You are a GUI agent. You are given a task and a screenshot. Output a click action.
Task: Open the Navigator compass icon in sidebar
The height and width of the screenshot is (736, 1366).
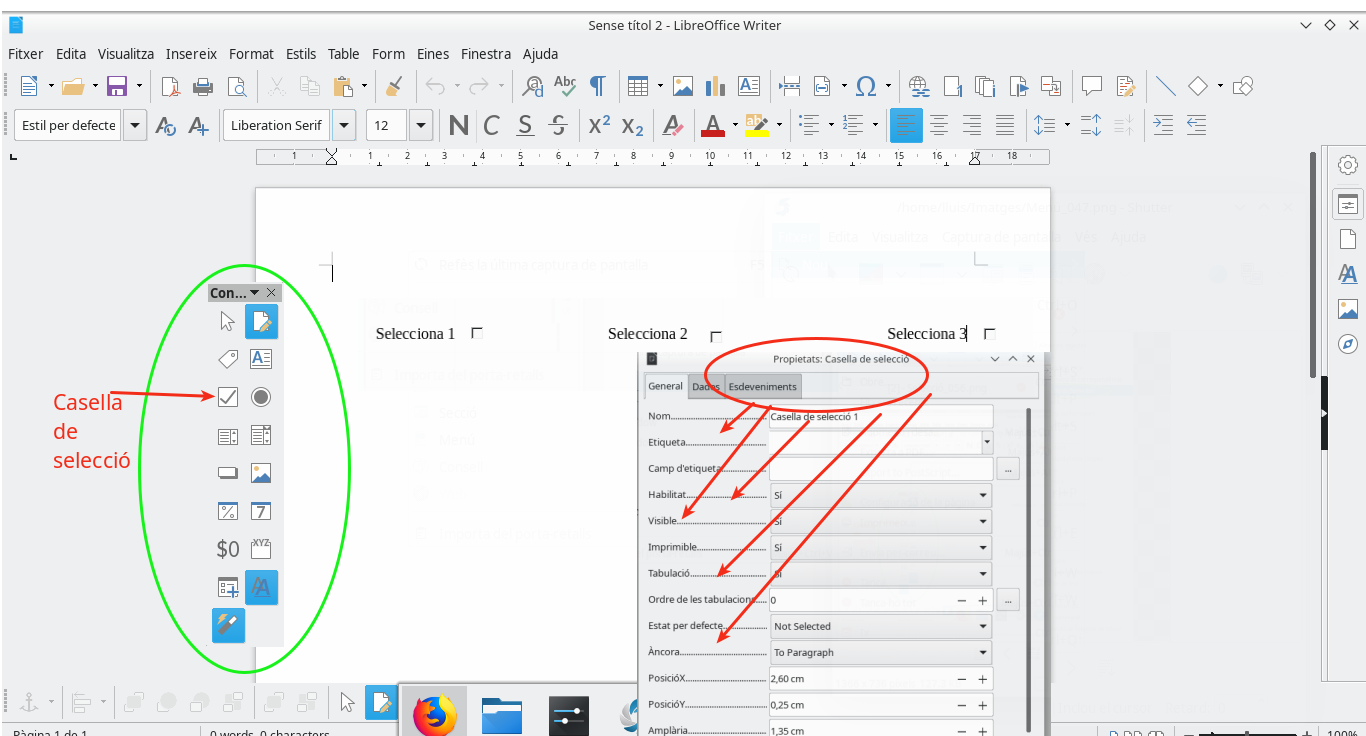coord(1348,344)
